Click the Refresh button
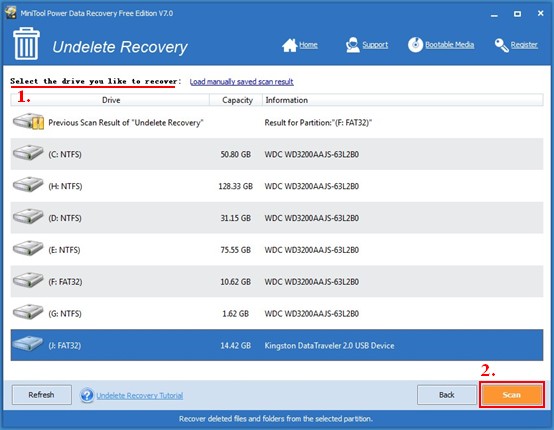 (x=42, y=395)
